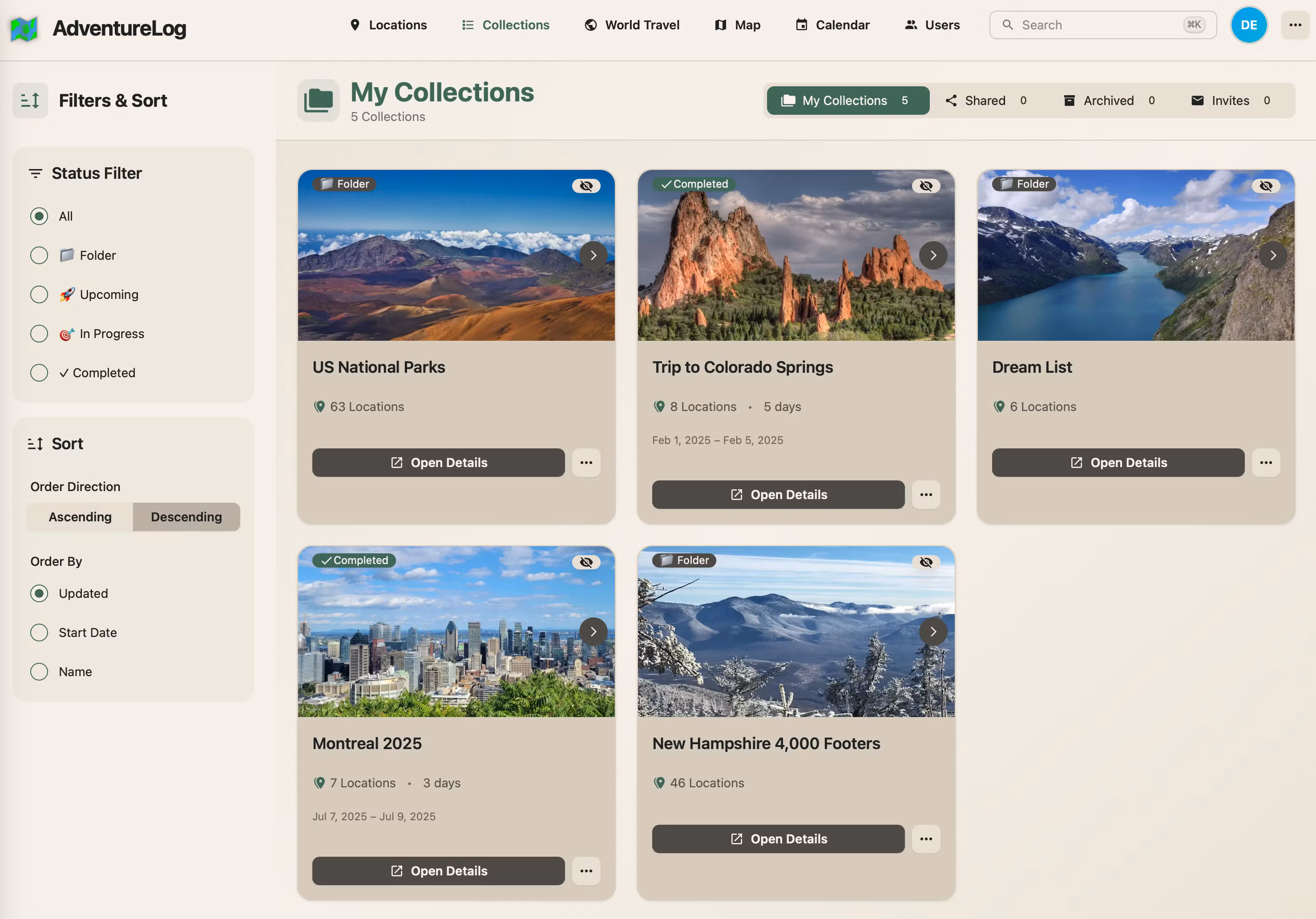Show next image on Montreal 2025 card
The width and height of the screenshot is (1316, 919).
pyautogui.click(x=593, y=631)
